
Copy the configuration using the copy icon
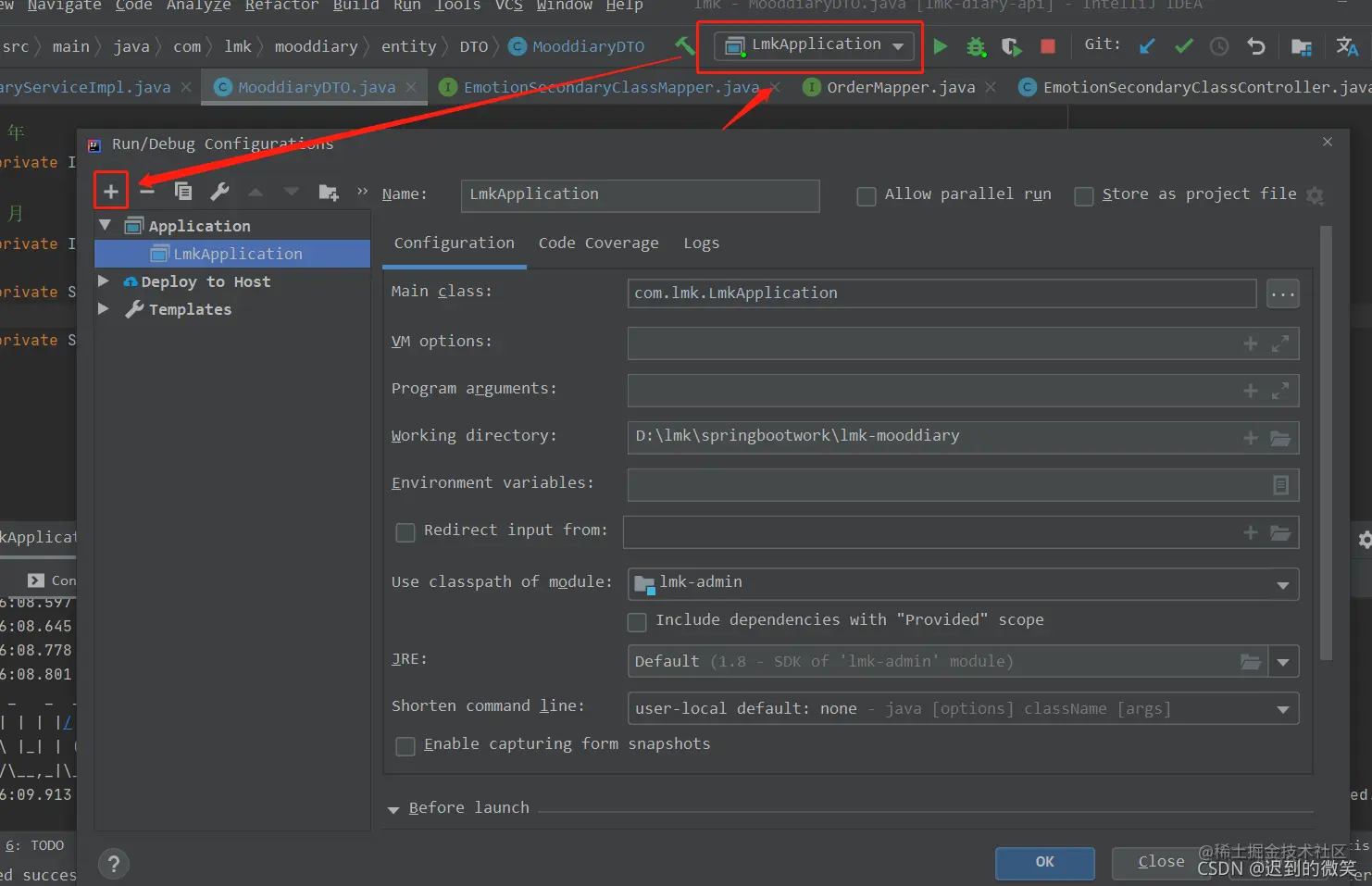[183, 192]
